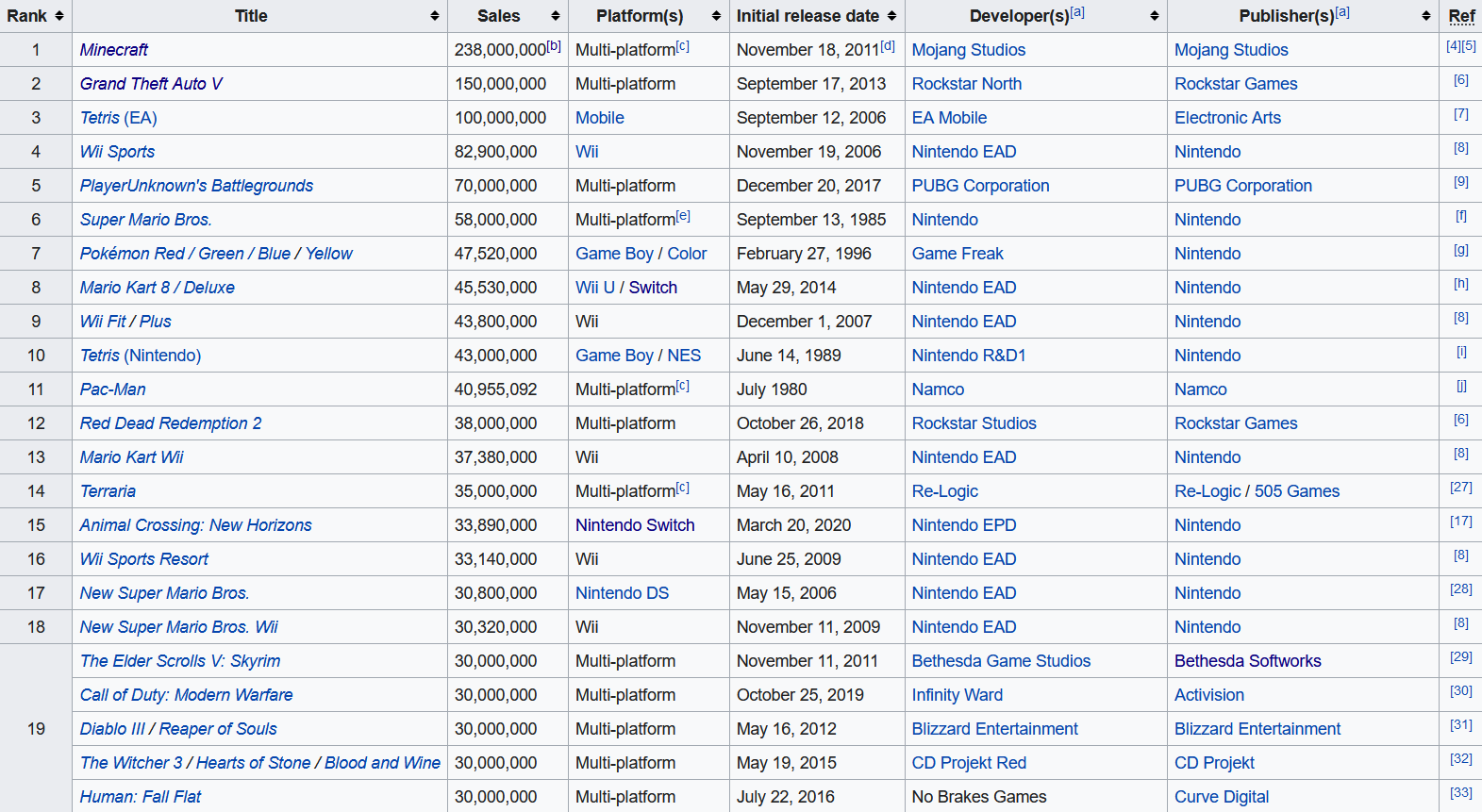Click Developer(s) column sort arrows
This screenshot has height=812, width=1482.
[1154, 16]
